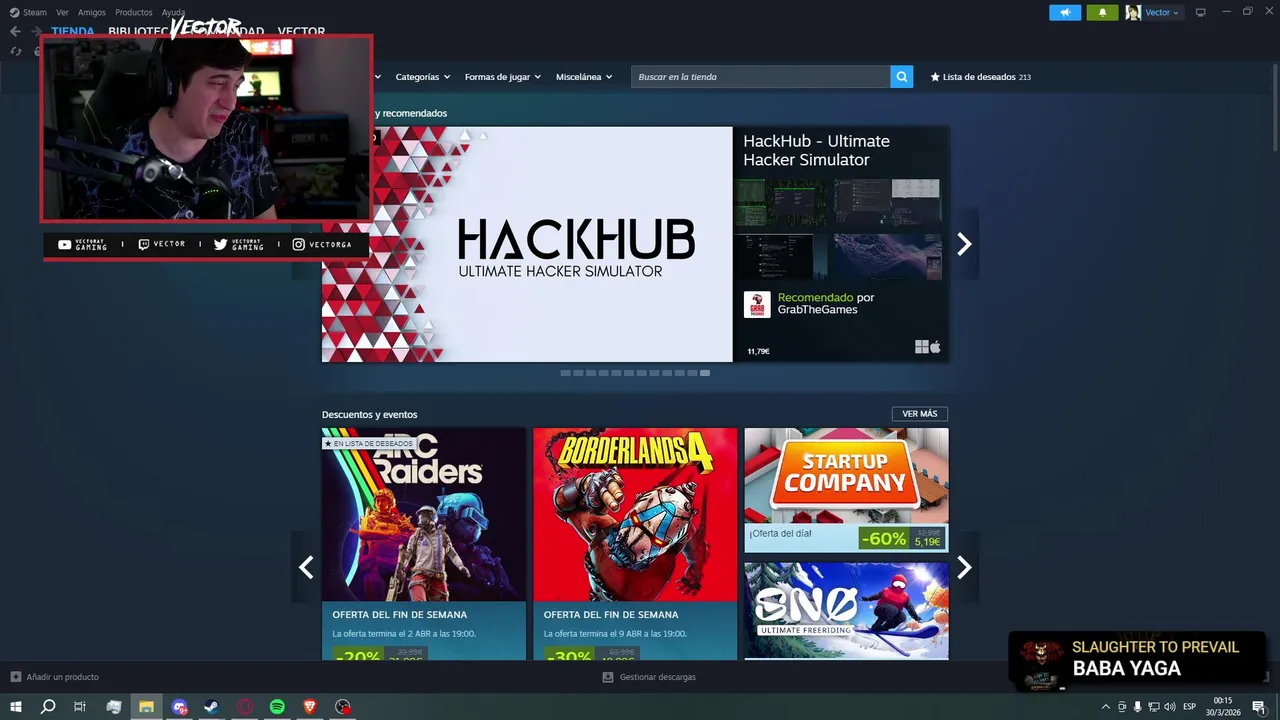Open the SNO Ultimate Freeriding card
The image size is (1280, 720).
846,610
